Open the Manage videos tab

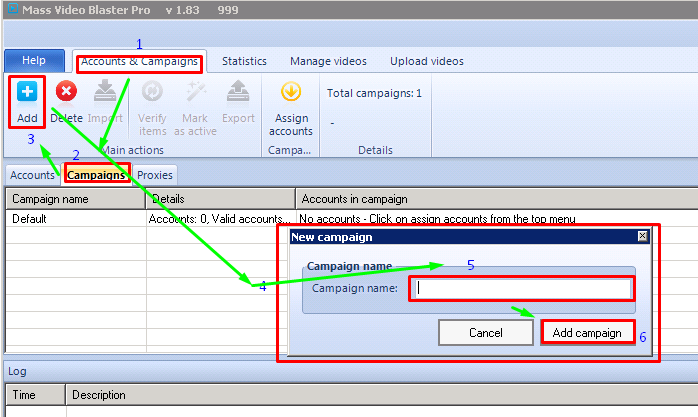tap(329, 61)
